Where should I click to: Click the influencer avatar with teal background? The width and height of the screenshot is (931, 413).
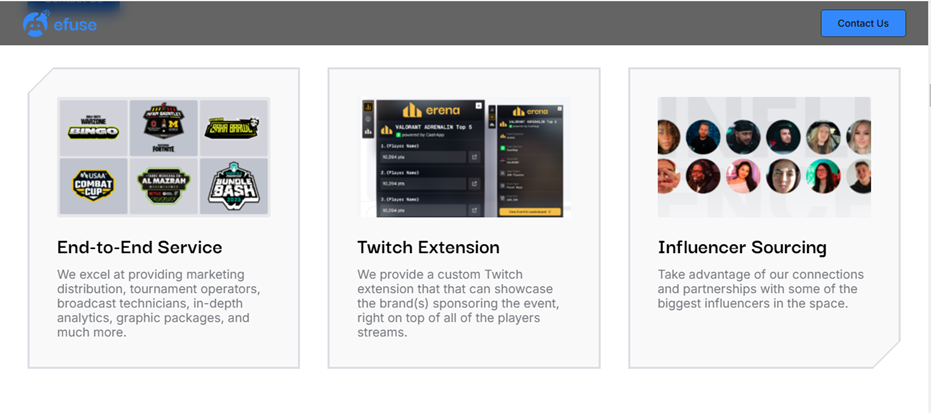point(823,176)
